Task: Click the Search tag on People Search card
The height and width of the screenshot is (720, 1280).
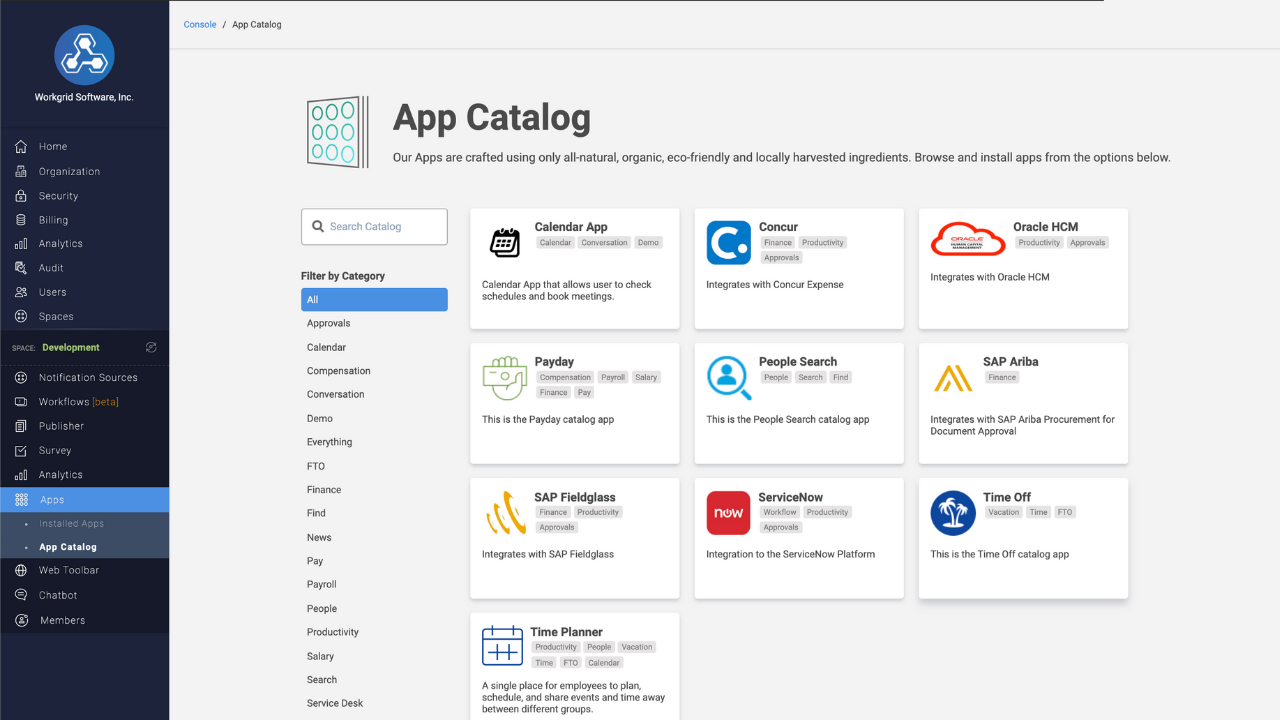Action: click(811, 378)
